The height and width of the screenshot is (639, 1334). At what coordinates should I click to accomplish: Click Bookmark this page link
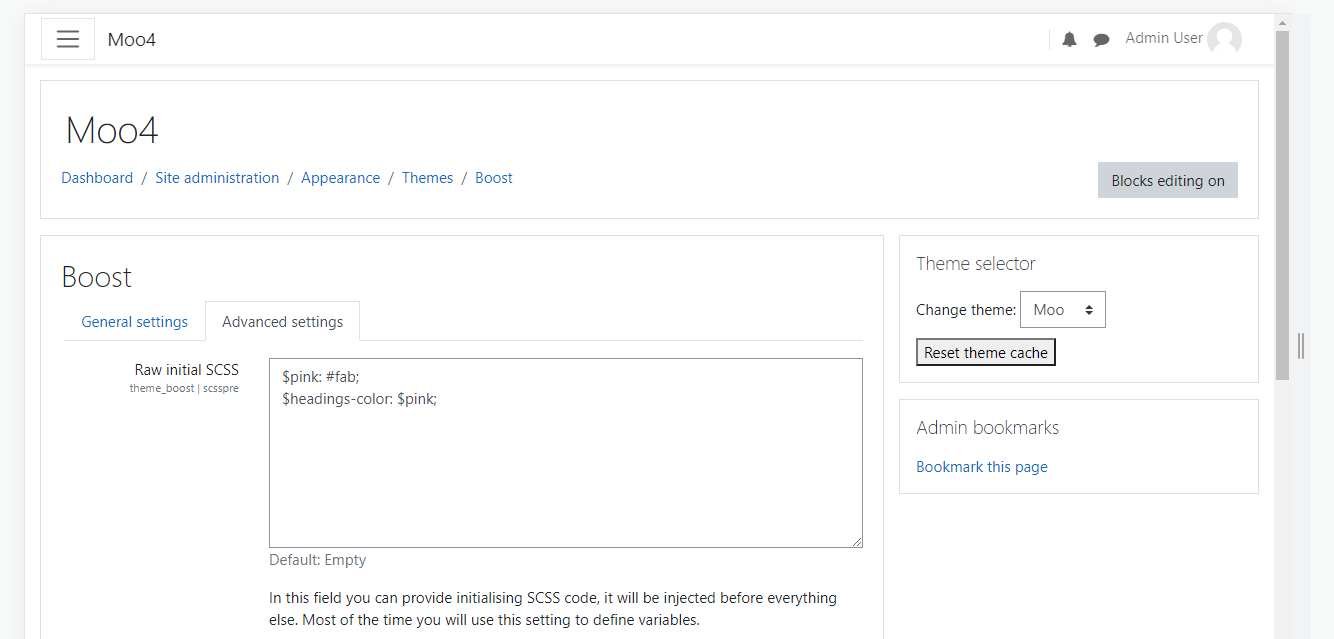[982, 467]
